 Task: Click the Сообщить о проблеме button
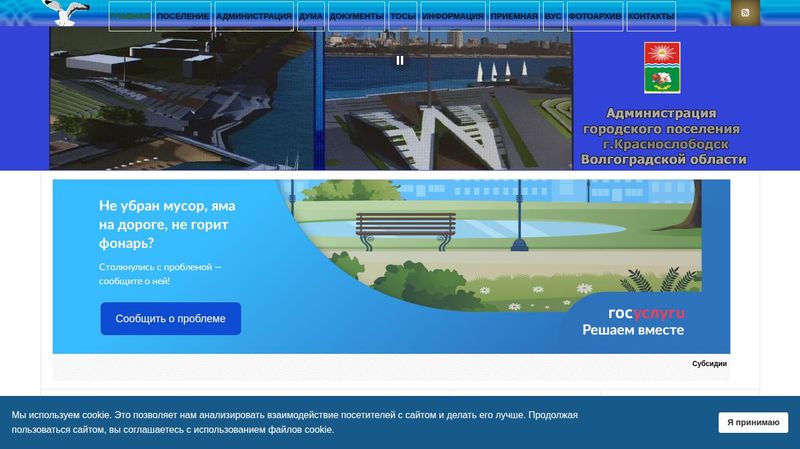point(170,318)
